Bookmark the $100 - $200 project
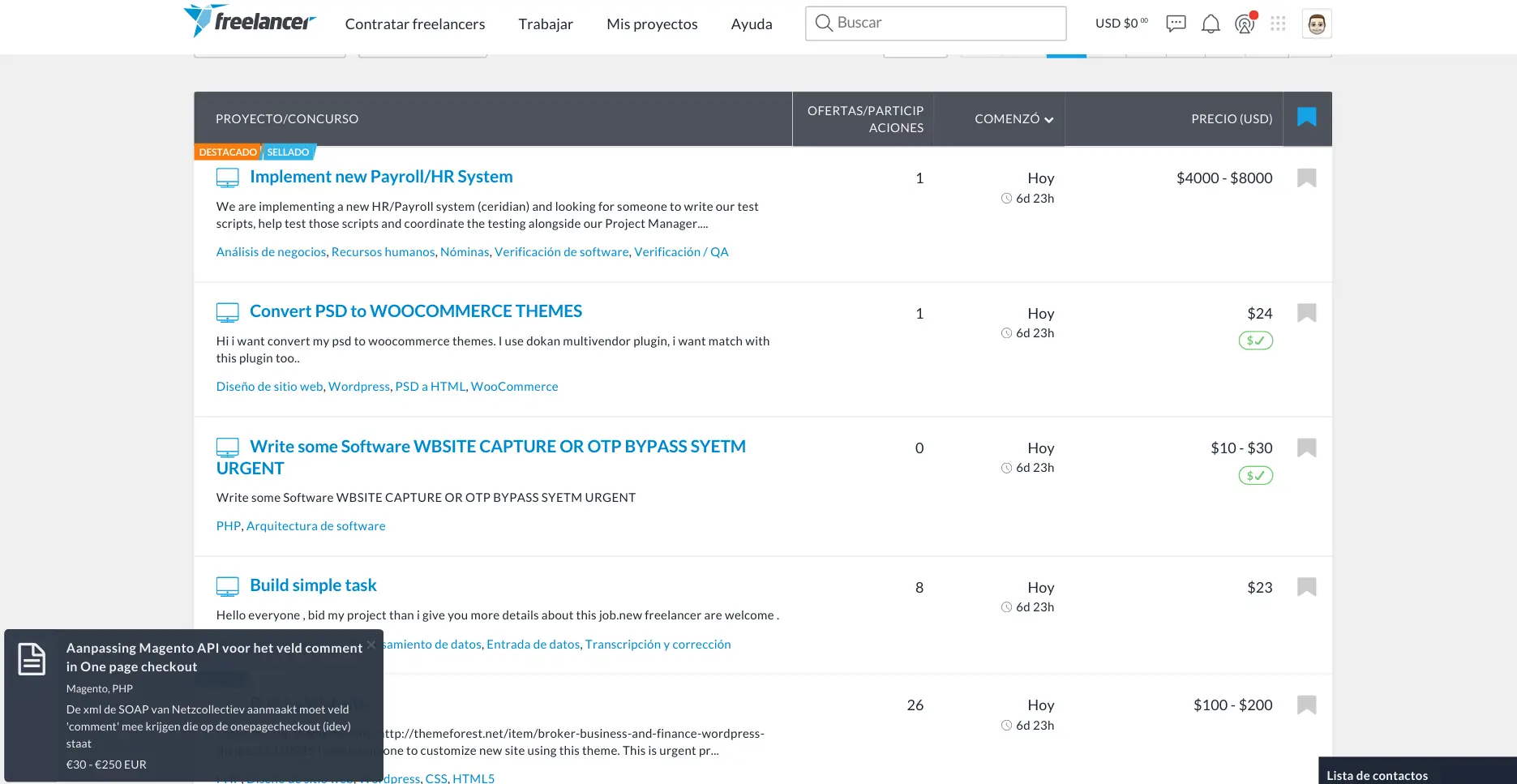Image resolution: width=1517 pixels, height=784 pixels. (x=1307, y=705)
